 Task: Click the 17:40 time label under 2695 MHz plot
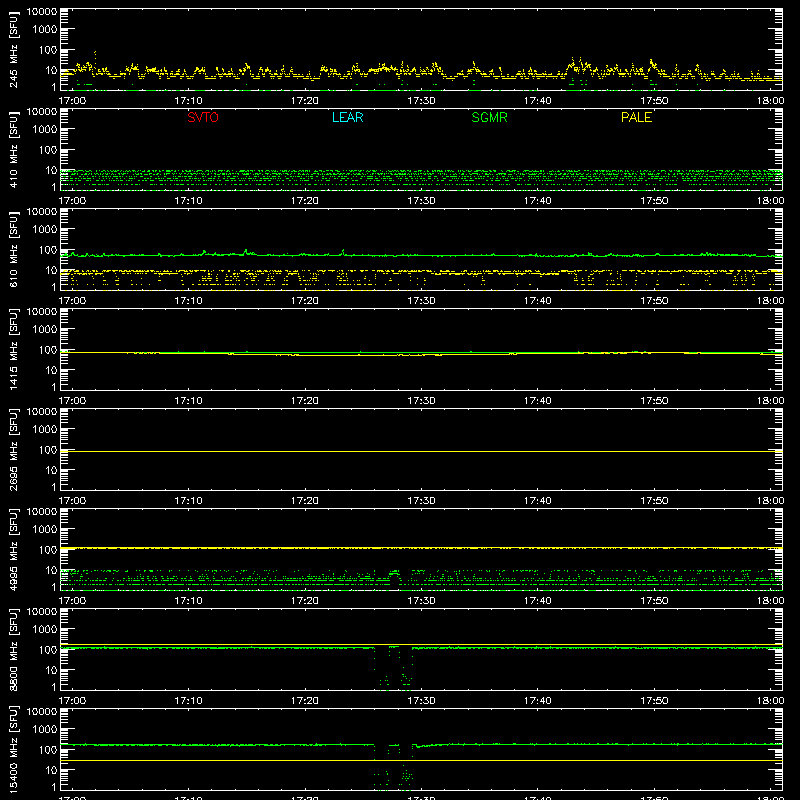[x=538, y=501]
